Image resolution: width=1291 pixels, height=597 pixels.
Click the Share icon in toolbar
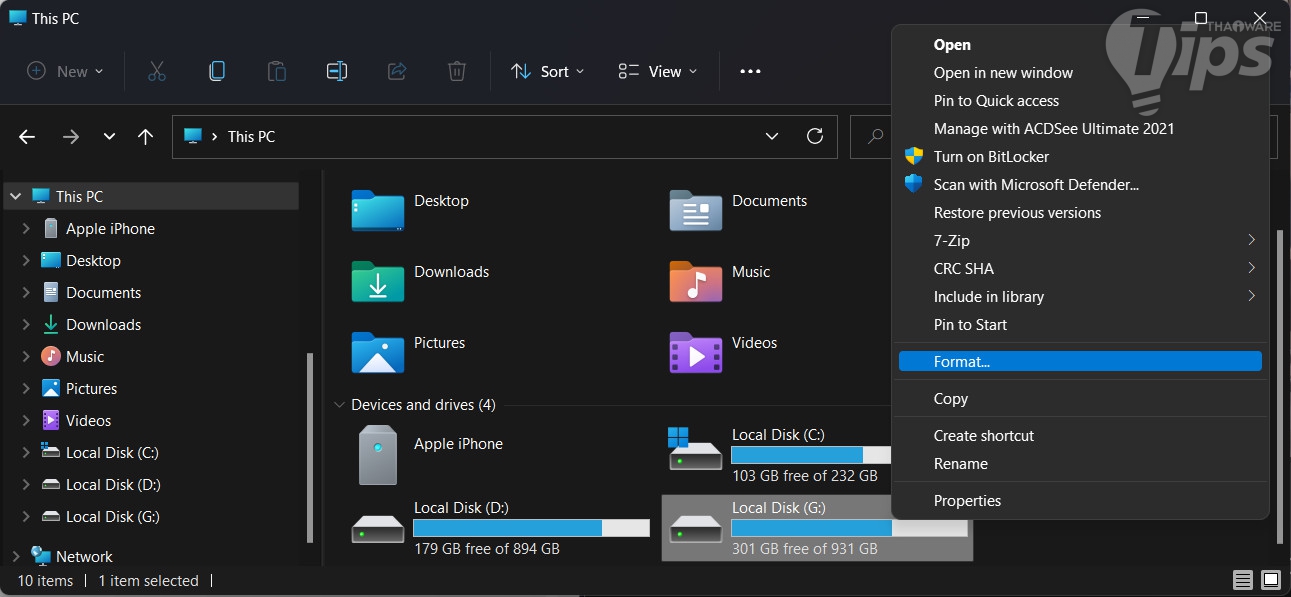point(397,71)
